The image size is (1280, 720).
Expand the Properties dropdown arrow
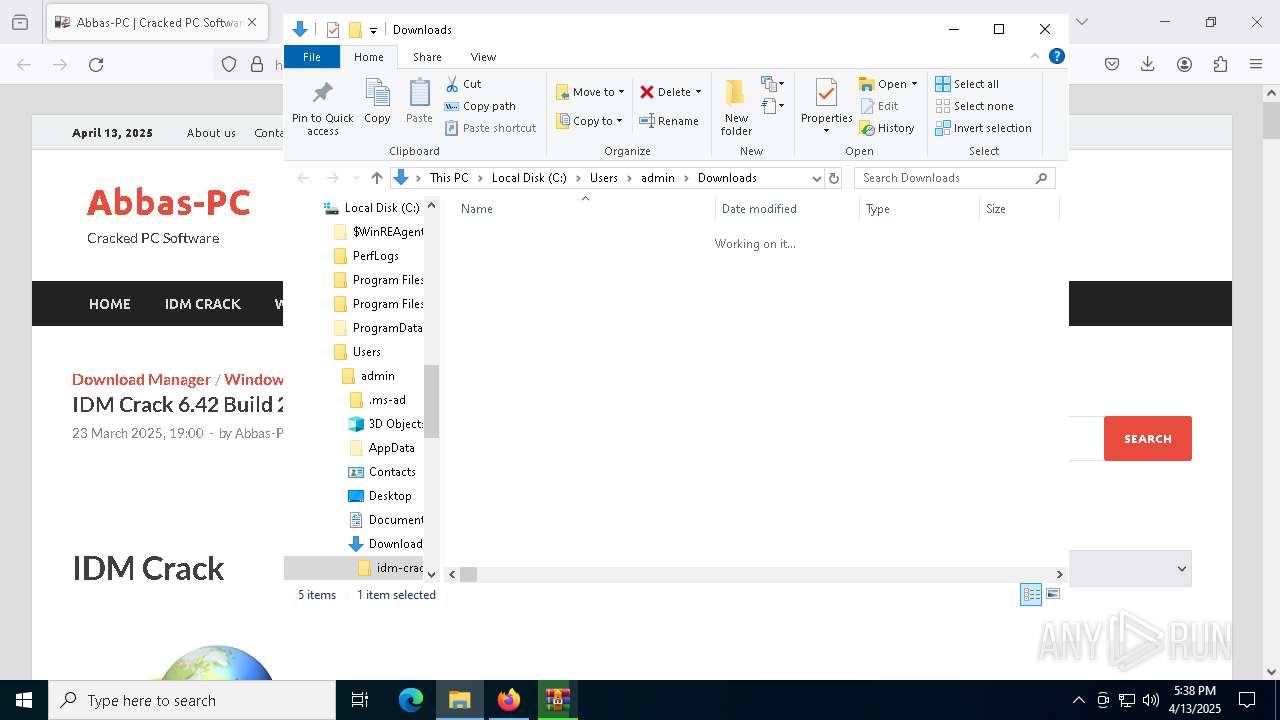(x=826, y=130)
